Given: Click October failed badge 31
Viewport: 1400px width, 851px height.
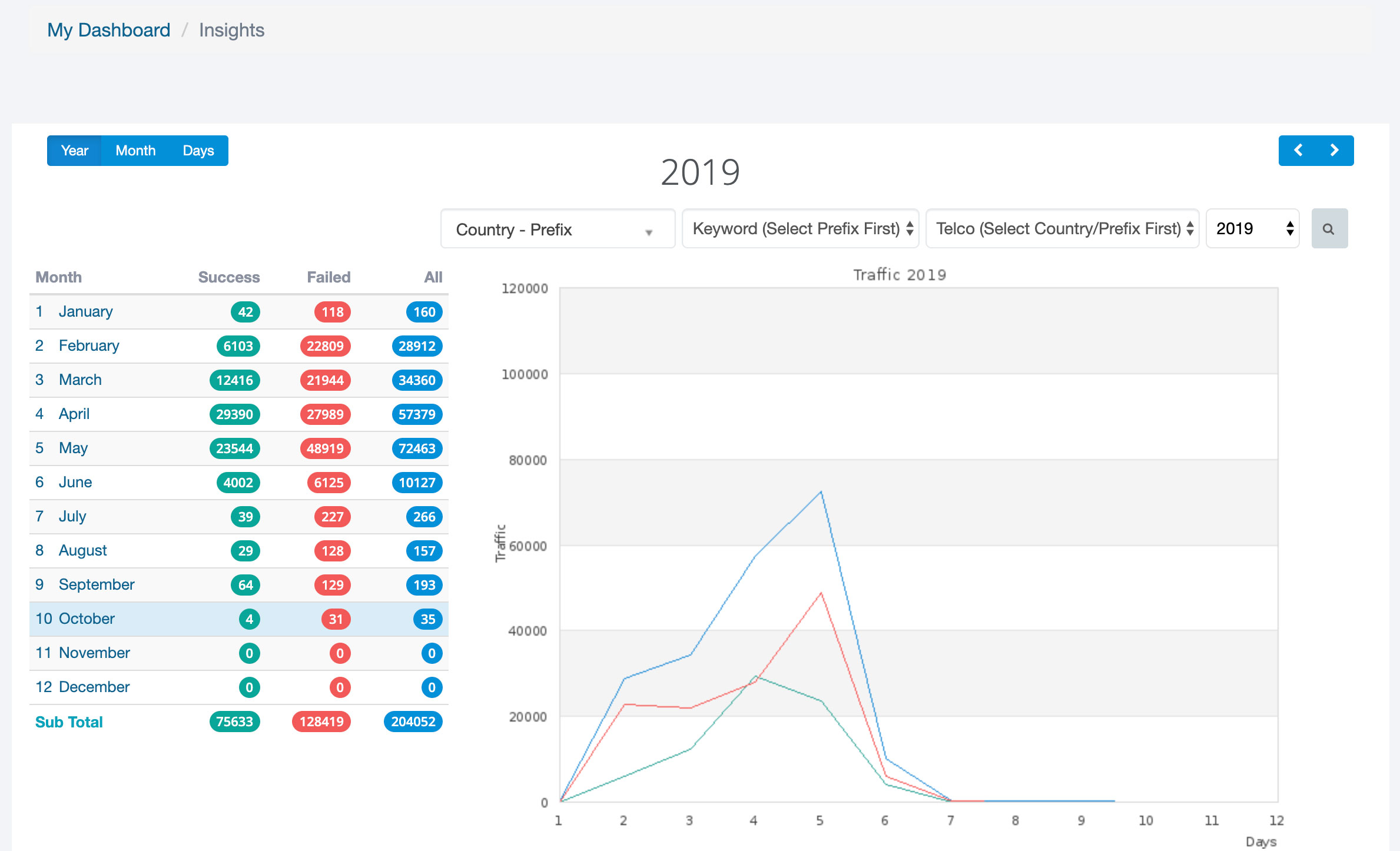Looking at the screenshot, I should click(x=336, y=619).
